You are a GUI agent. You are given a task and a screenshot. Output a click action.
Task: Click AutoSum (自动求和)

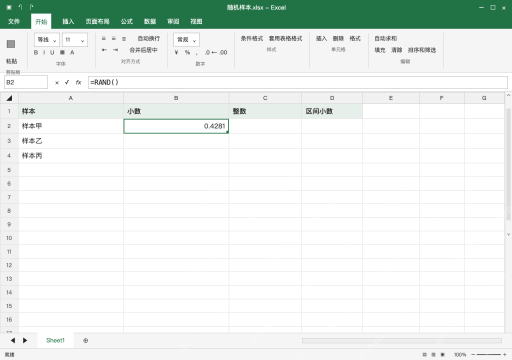[x=386, y=39]
